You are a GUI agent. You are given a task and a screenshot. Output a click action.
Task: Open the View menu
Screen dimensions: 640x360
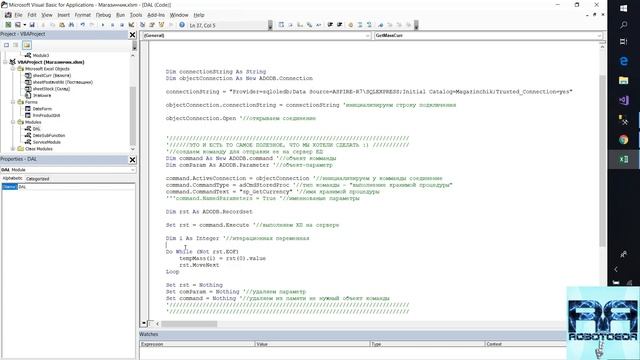pyautogui.click(x=47, y=15)
